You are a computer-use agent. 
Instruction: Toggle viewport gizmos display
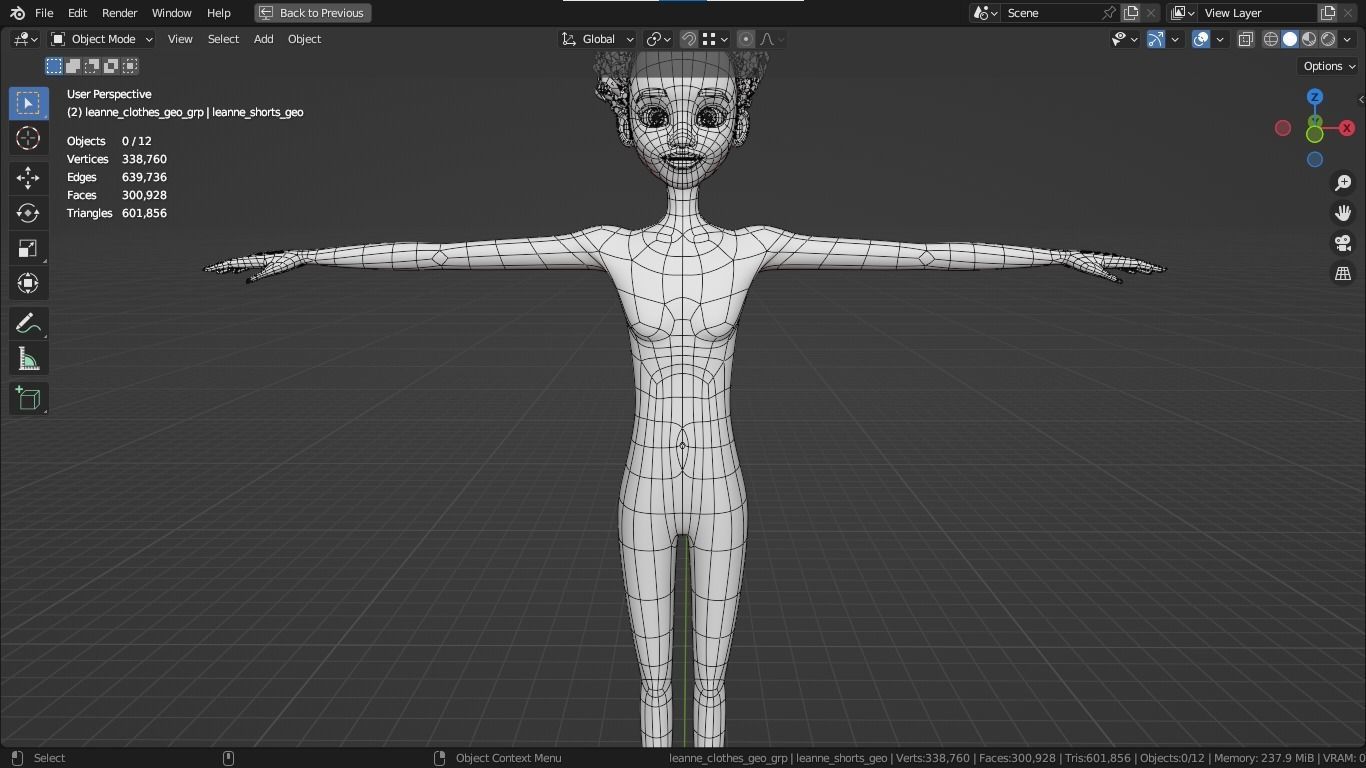coord(1155,39)
